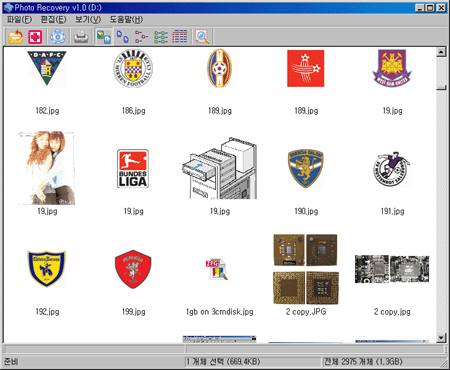Select the St. Mirren football crest thumbnail
Image resolution: width=450 pixels, height=370 pixels.
133,68
